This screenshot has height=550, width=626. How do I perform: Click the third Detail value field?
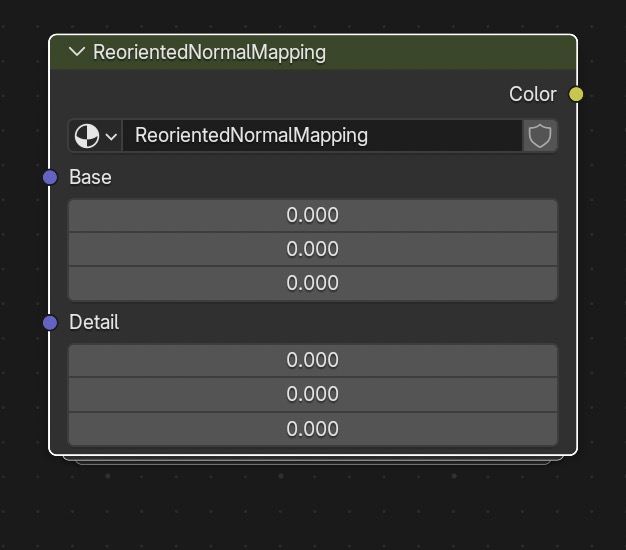pos(313,429)
